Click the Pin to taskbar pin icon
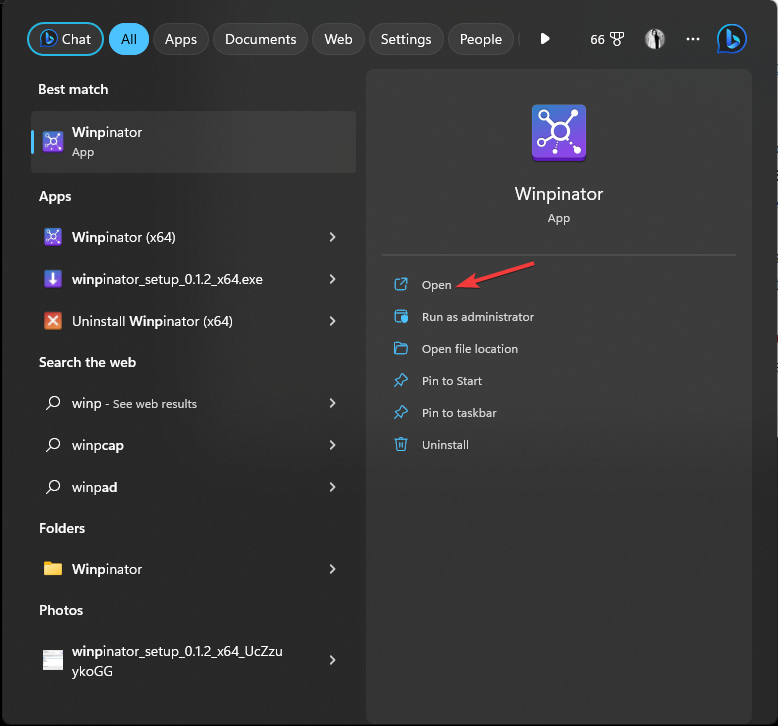778x726 pixels. click(401, 412)
